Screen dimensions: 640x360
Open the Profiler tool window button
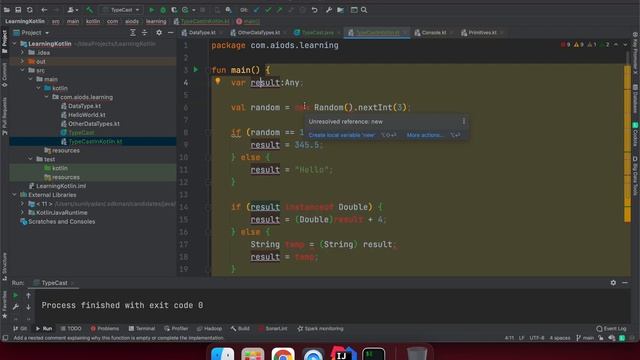[x=176, y=329]
